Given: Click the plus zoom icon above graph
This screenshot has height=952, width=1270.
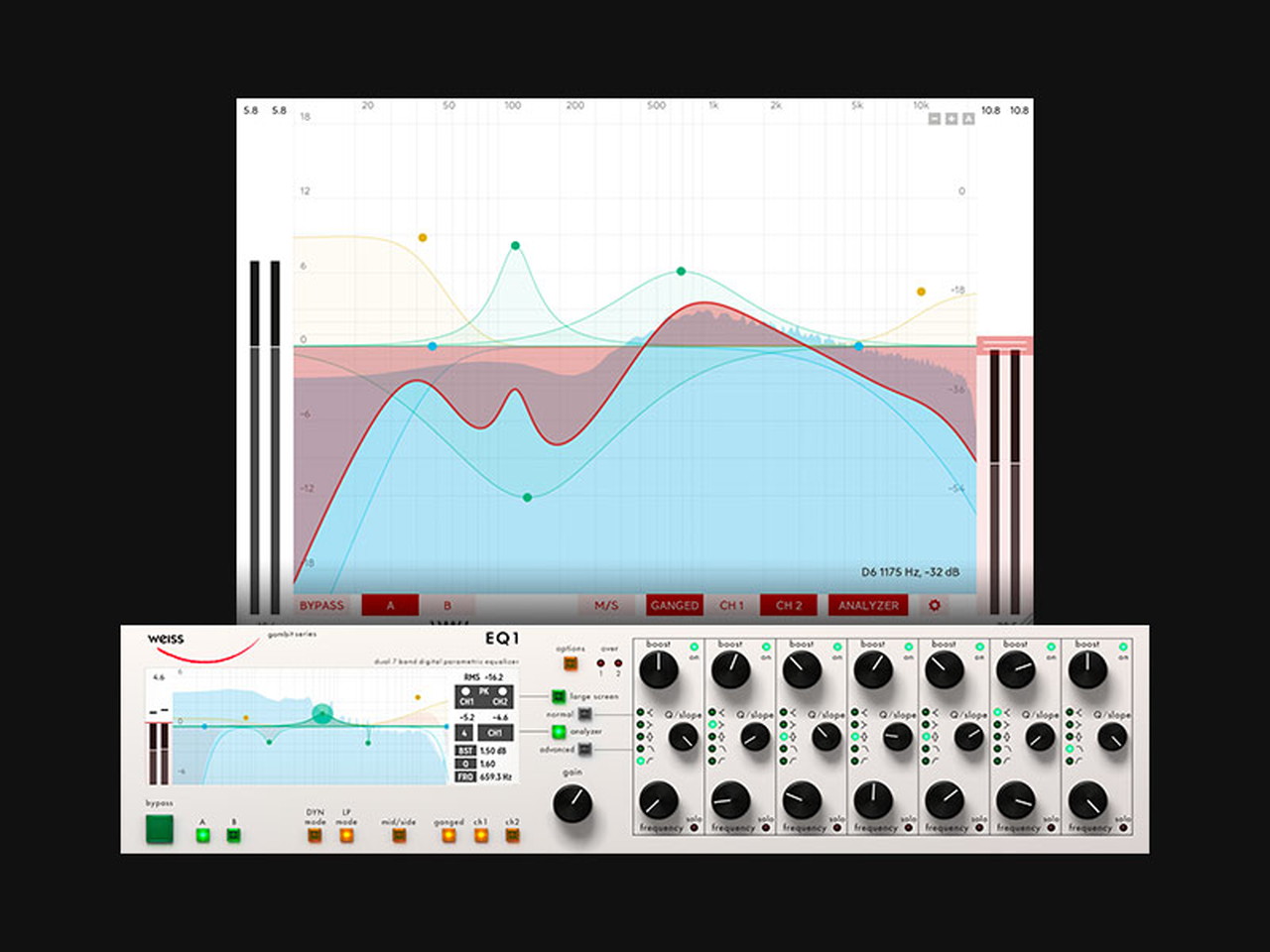Looking at the screenshot, I should tap(951, 119).
